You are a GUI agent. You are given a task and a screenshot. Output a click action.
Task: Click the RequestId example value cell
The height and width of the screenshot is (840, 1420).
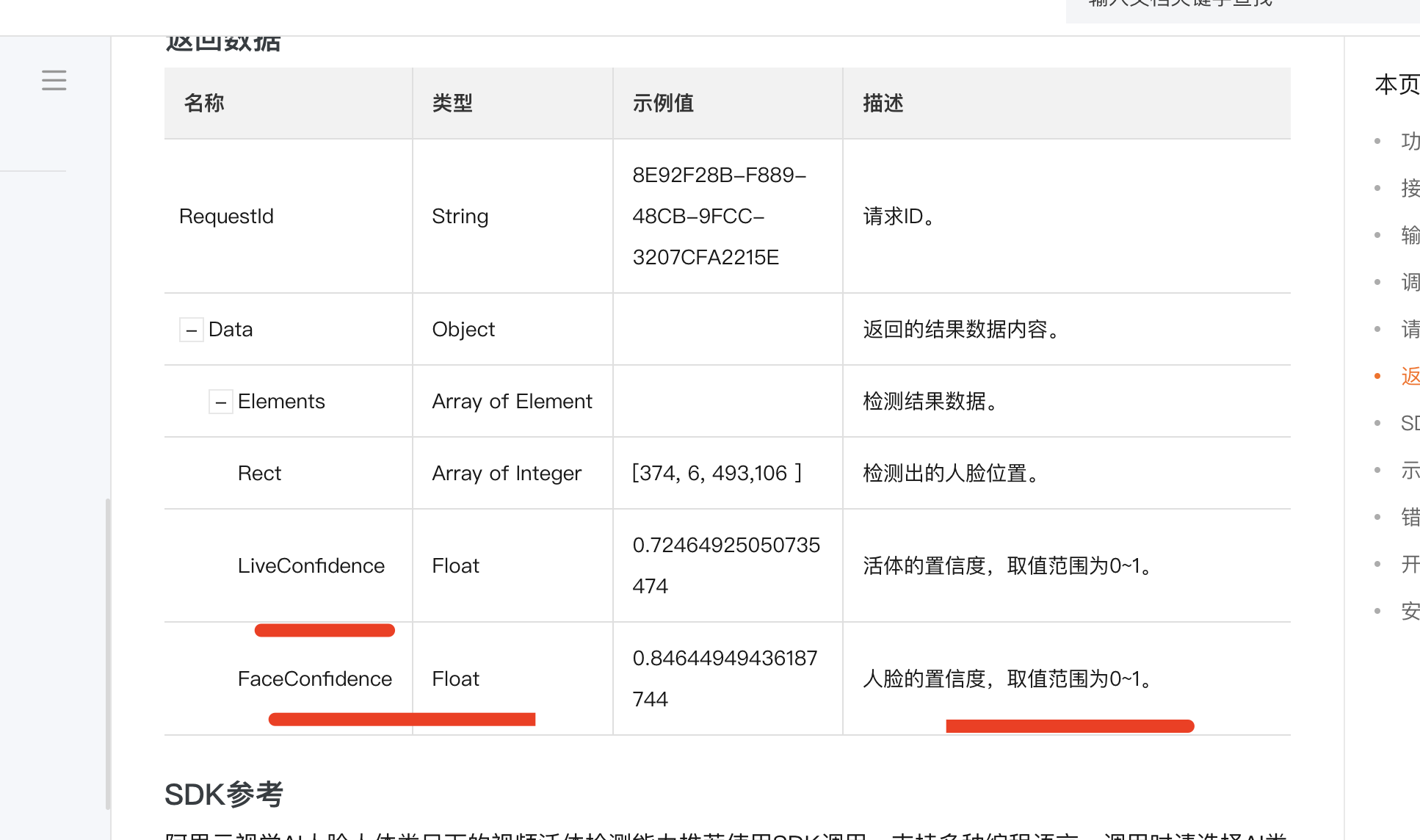pyautogui.click(x=719, y=216)
